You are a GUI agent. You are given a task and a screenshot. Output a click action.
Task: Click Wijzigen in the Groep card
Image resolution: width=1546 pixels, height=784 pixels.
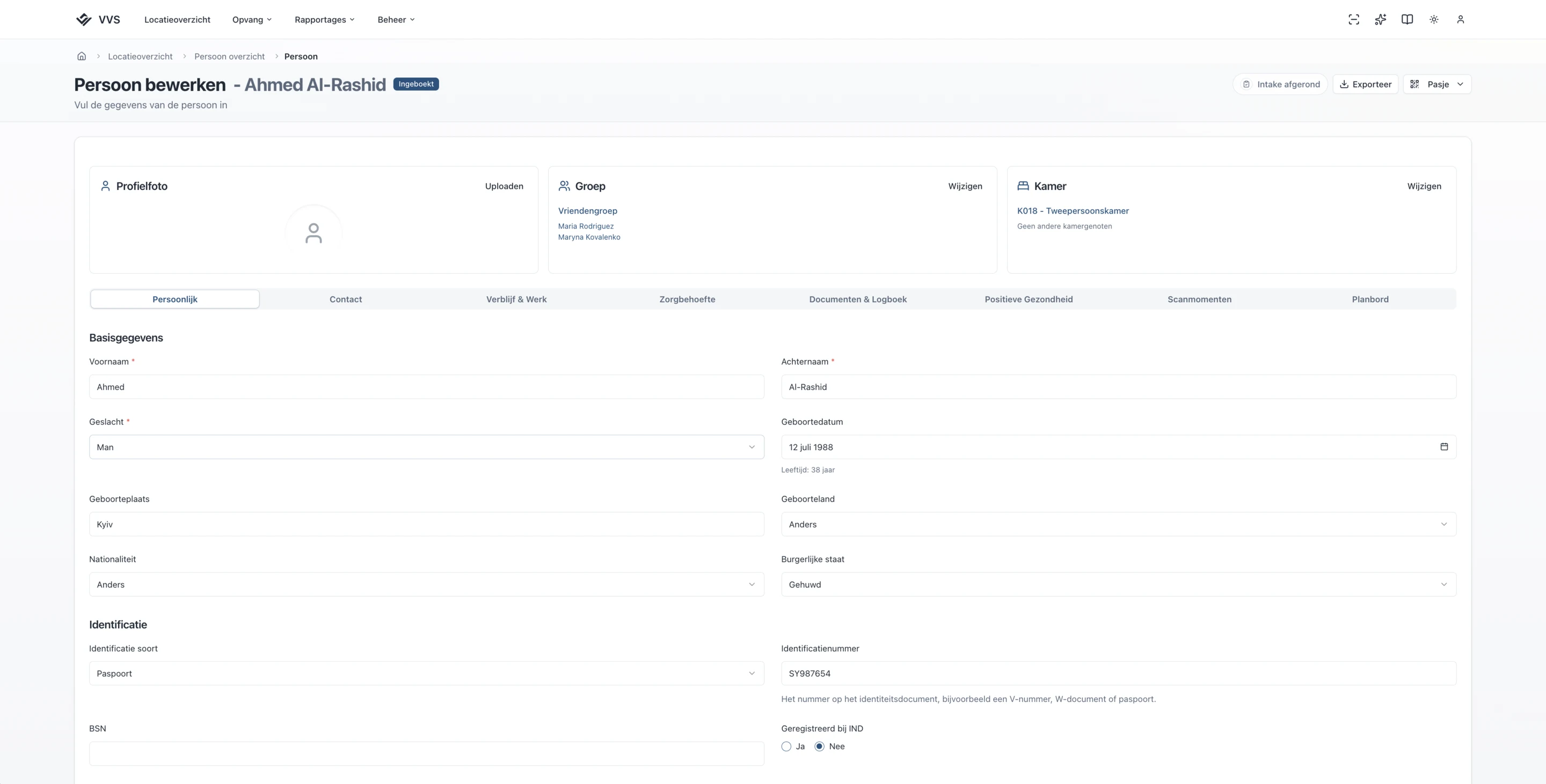tap(965, 186)
